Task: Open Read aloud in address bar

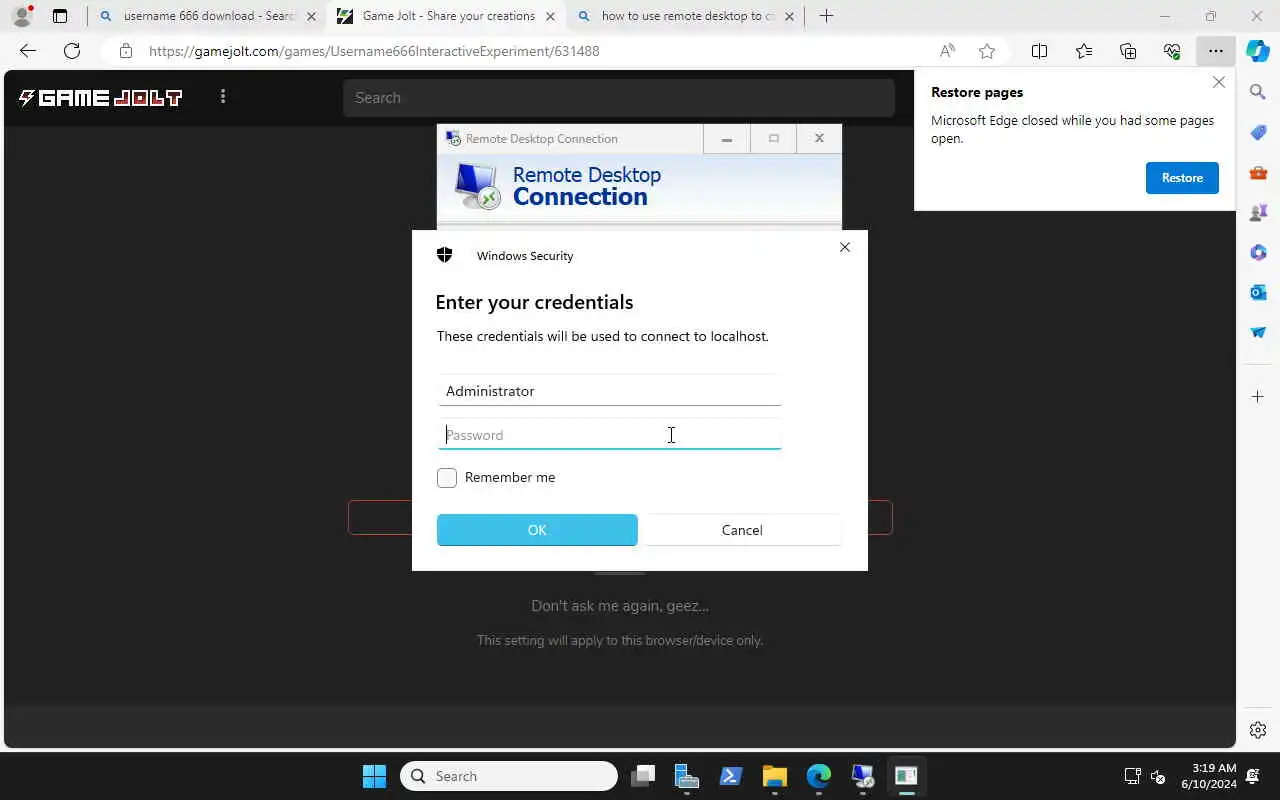Action: 947,51
